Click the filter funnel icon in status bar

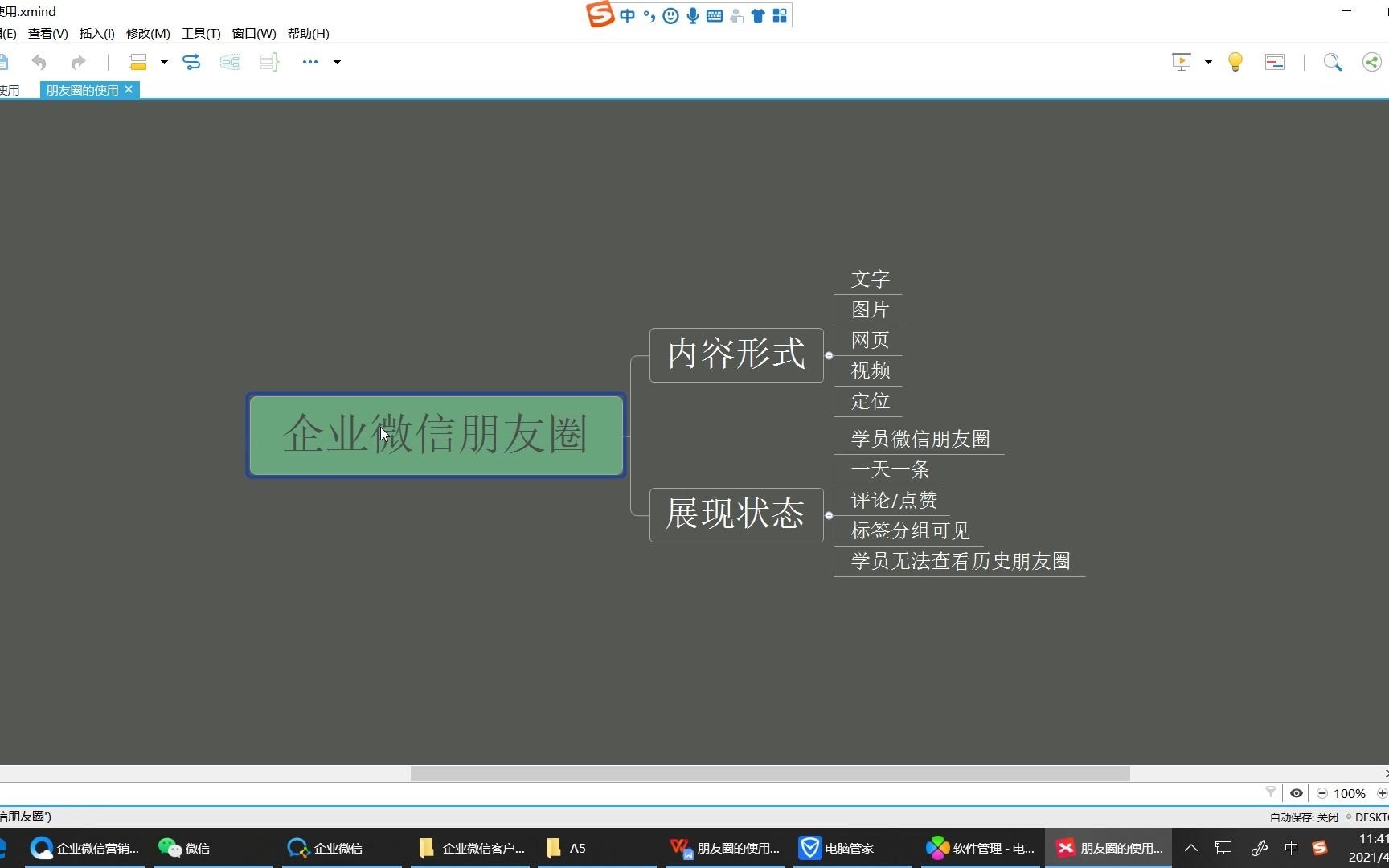[x=1271, y=793]
